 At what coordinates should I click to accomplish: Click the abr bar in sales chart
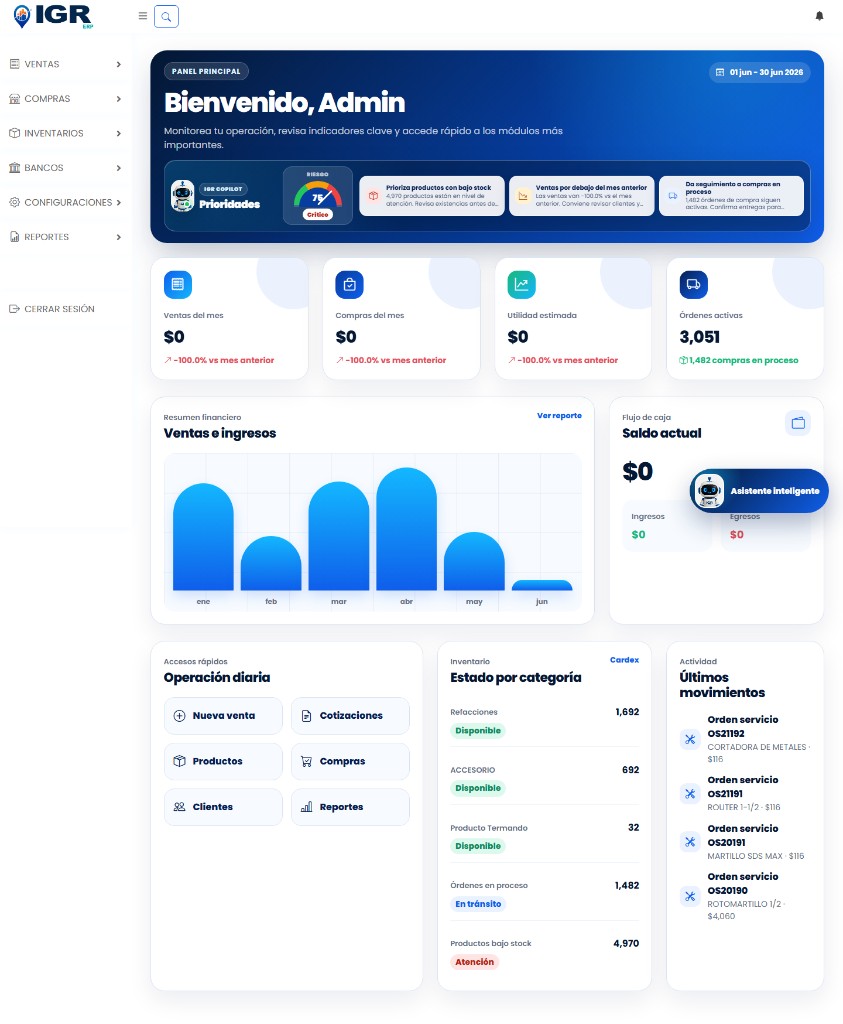(406, 529)
